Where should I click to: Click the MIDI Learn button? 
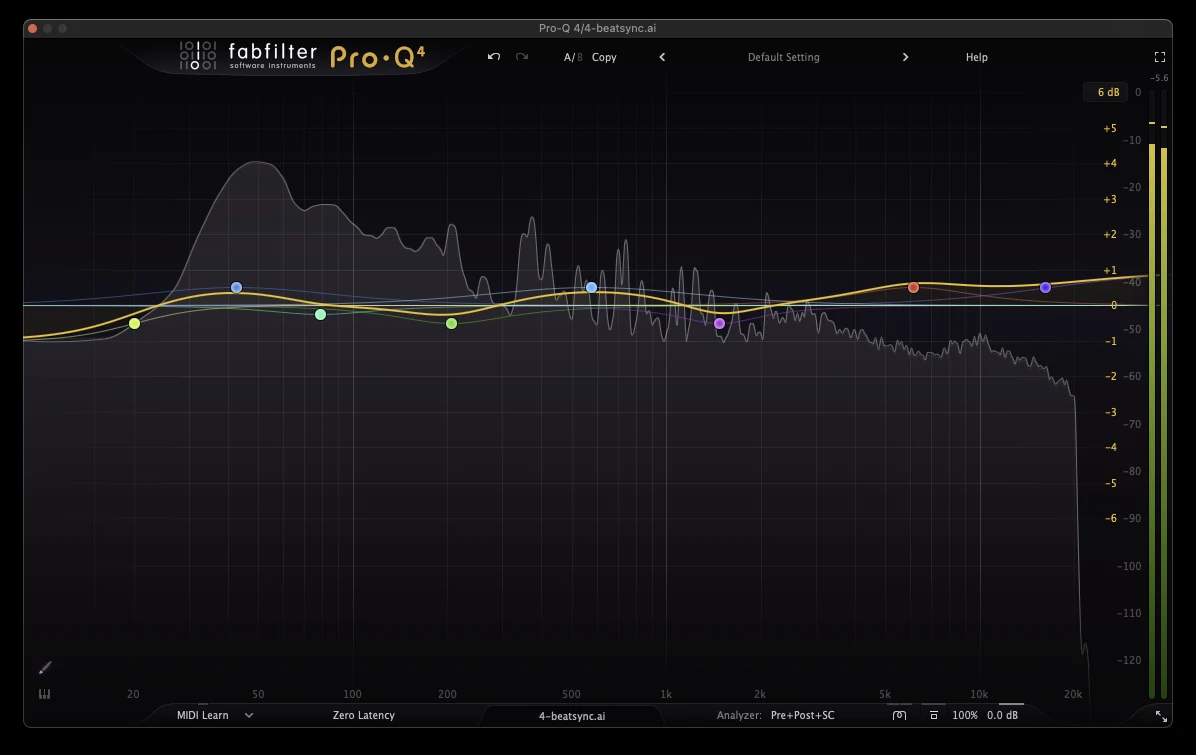[203, 715]
